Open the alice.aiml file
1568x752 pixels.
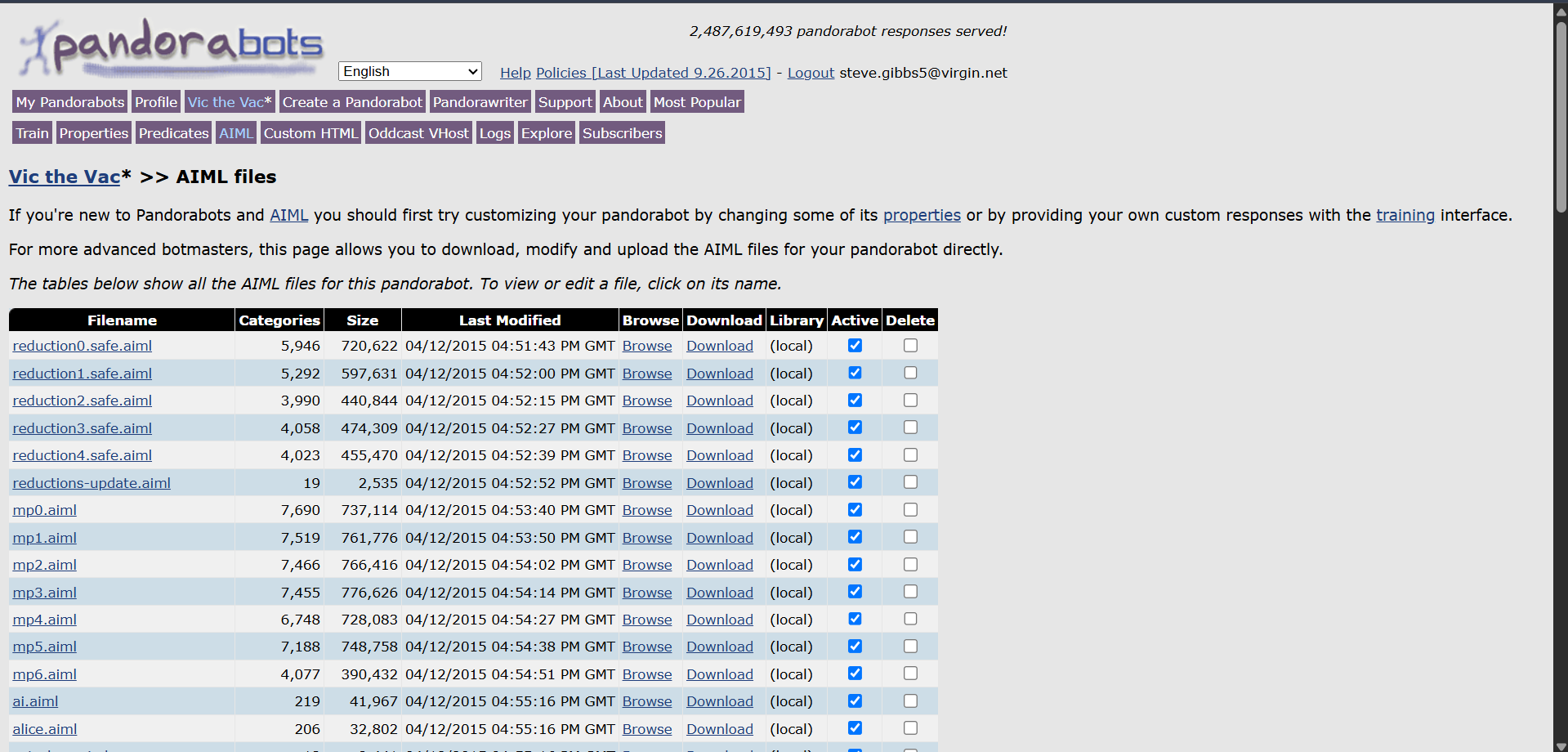pos(45,729)
